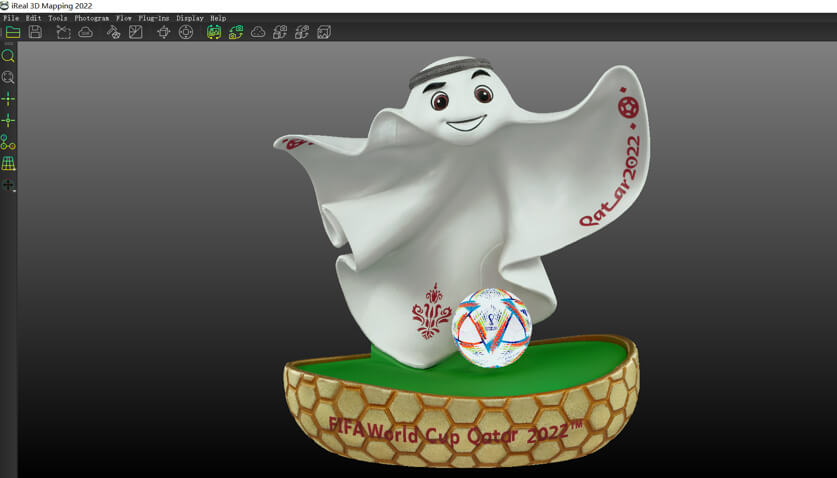Toggle the highlighted green photo sync icon
Screen dimensions: 837x478
(214, 32)
